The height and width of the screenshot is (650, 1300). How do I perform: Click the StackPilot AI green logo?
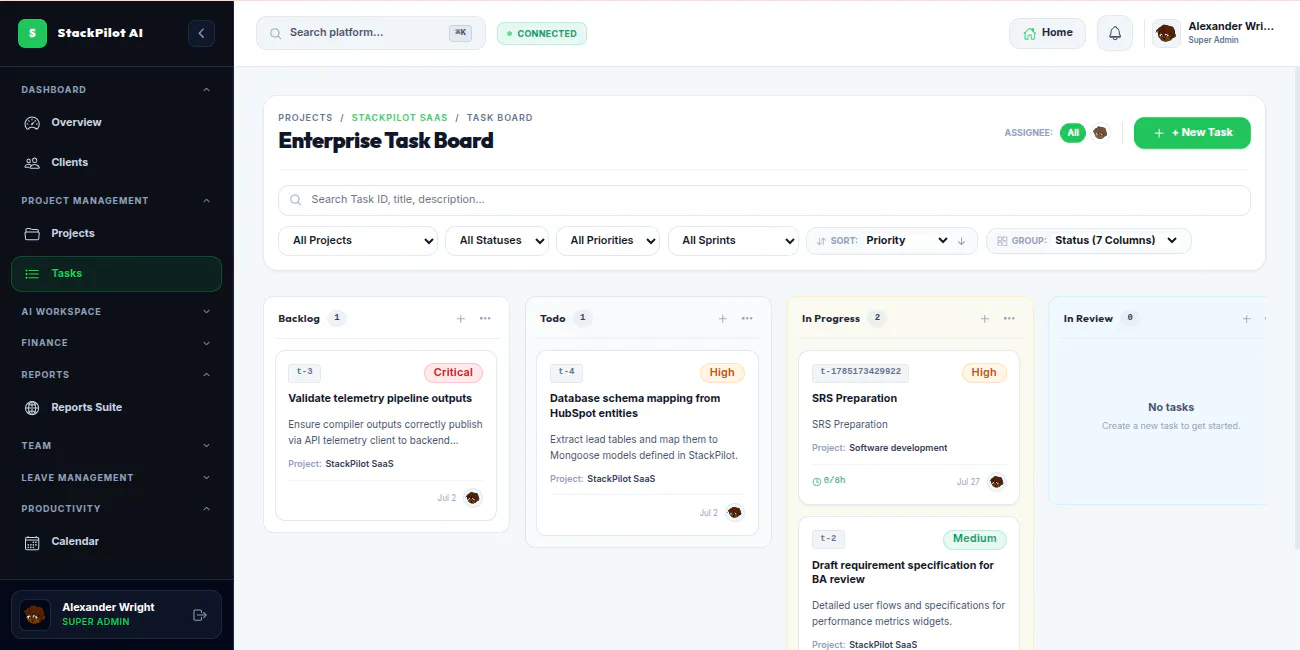point(33,33)
